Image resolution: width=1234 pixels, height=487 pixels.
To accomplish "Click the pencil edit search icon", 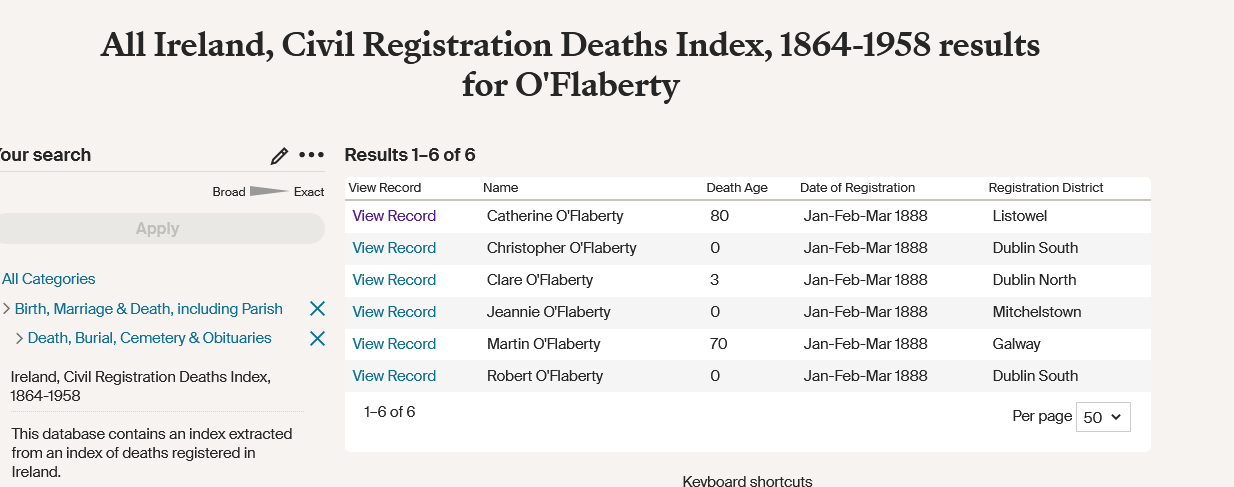I will (x=279, y=156).
